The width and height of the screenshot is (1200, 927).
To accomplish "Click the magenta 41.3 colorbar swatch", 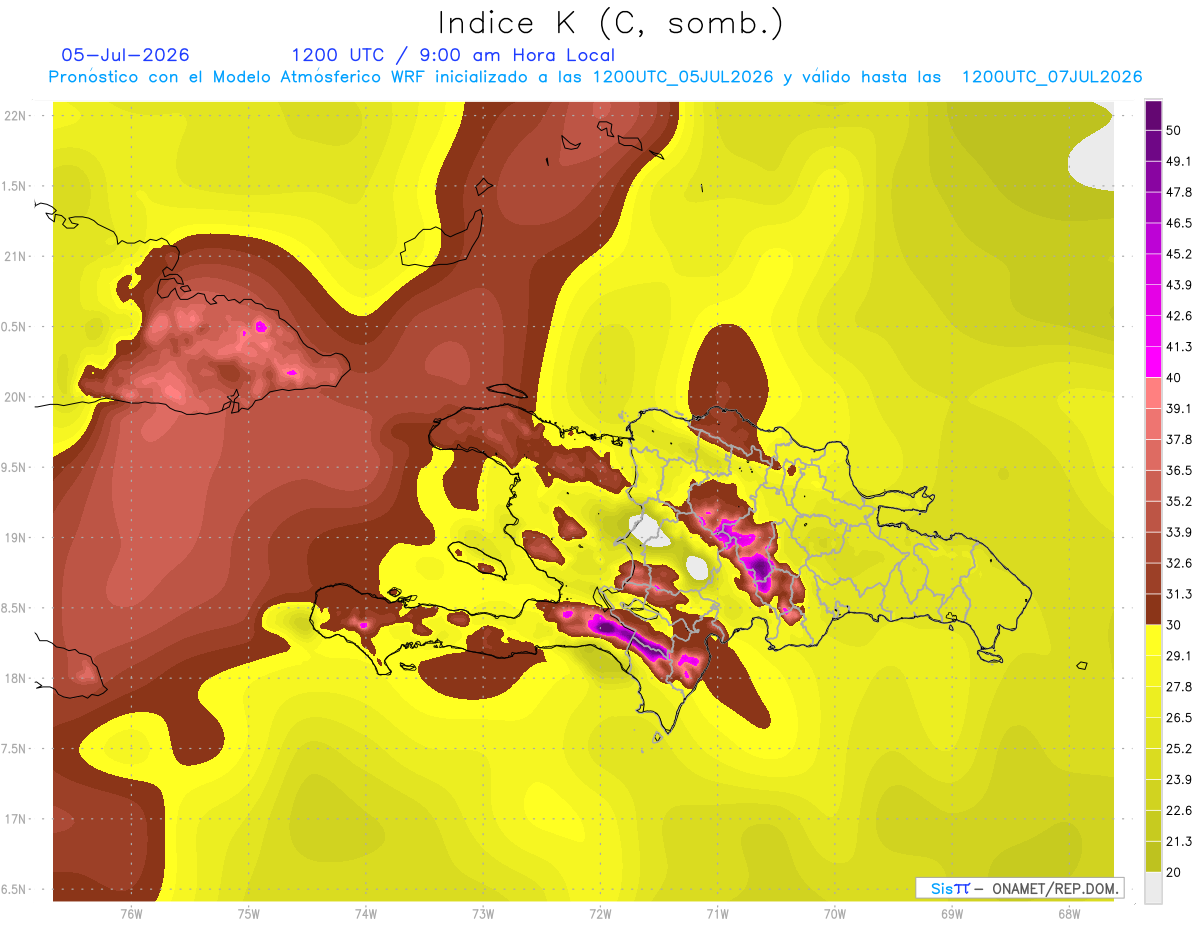I will point(1153,361).
